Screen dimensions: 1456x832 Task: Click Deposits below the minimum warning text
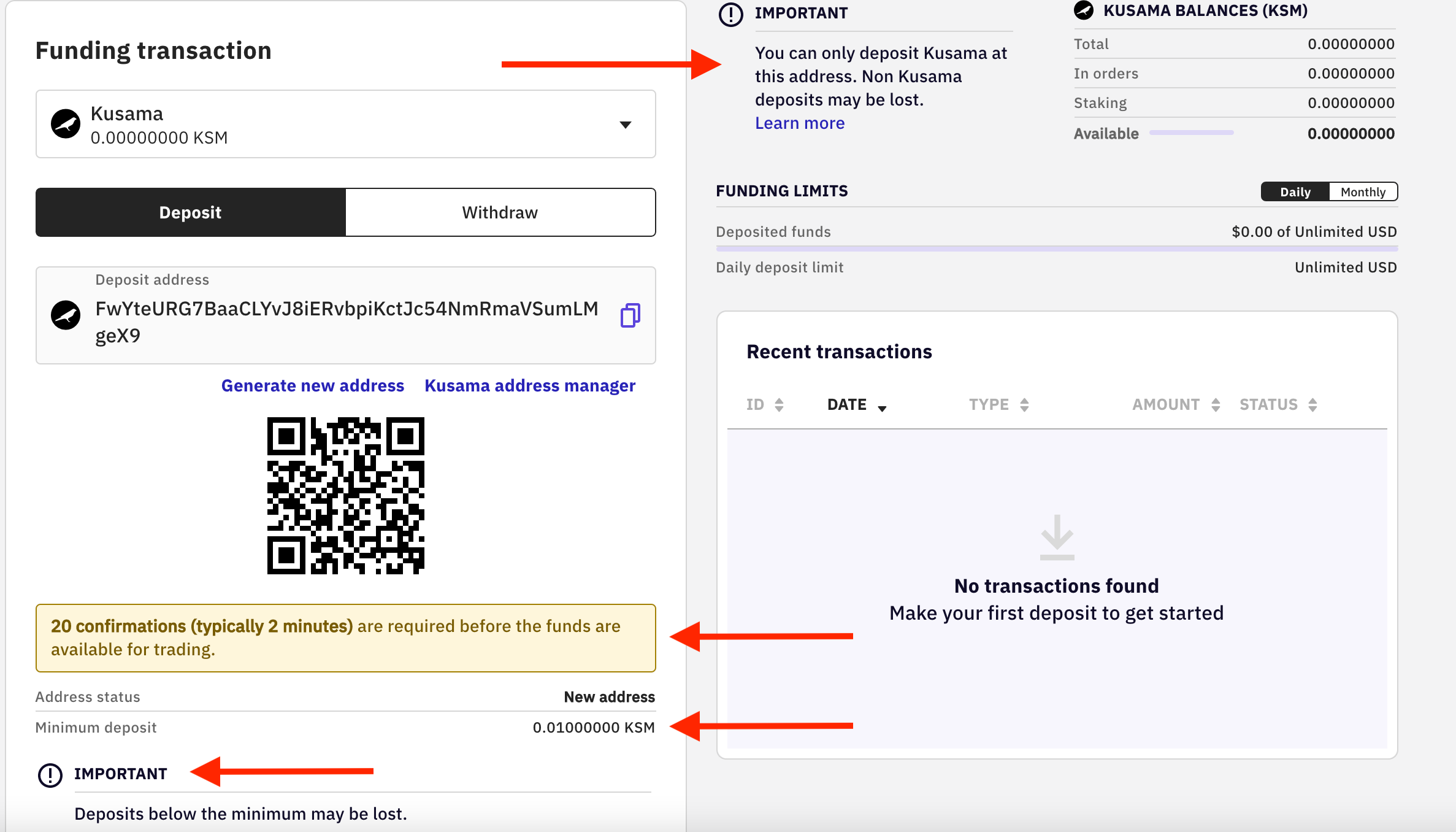(x=241, y=814)
